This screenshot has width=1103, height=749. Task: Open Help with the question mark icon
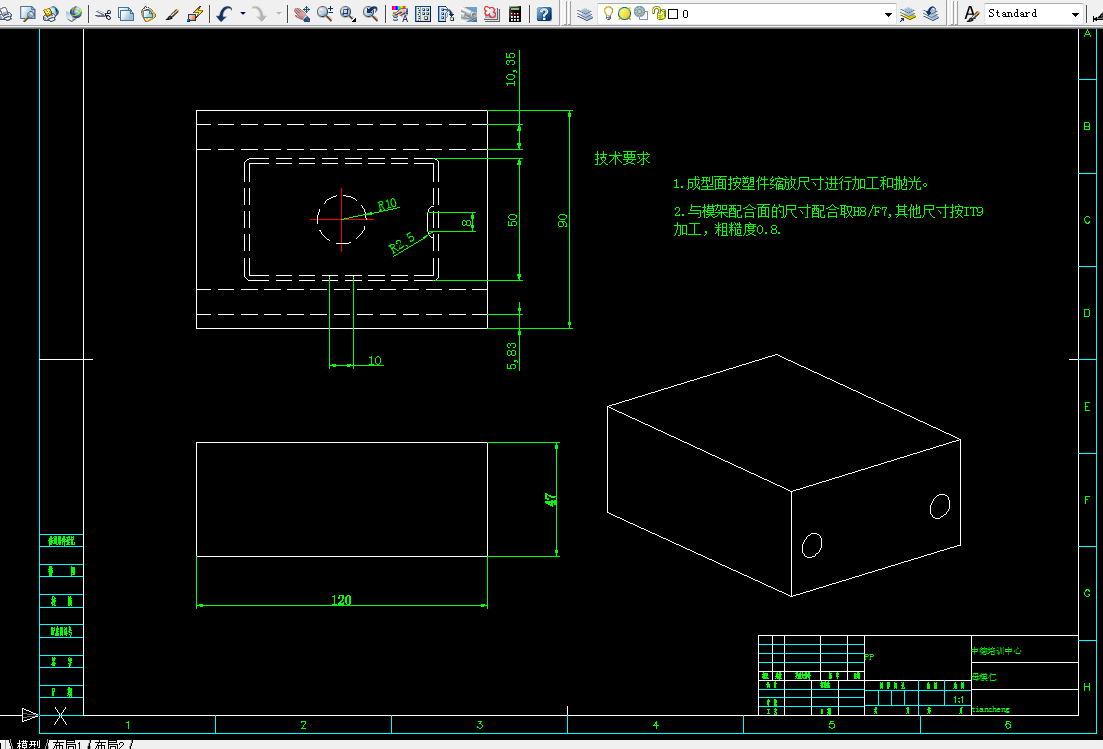coord(544,13)
